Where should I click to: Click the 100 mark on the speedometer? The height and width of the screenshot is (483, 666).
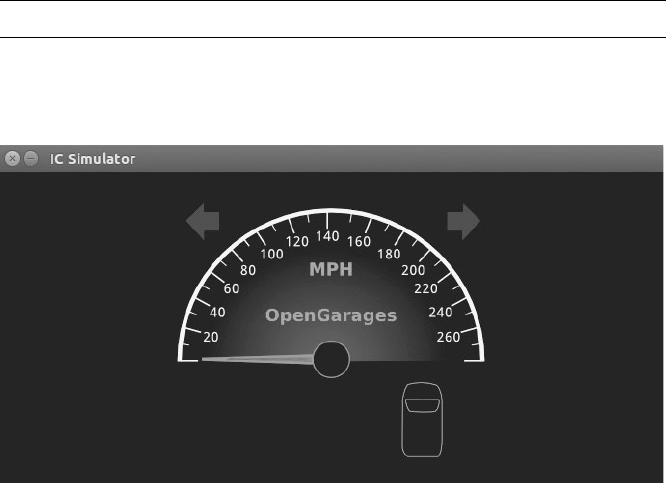click(x=272, y=254)
